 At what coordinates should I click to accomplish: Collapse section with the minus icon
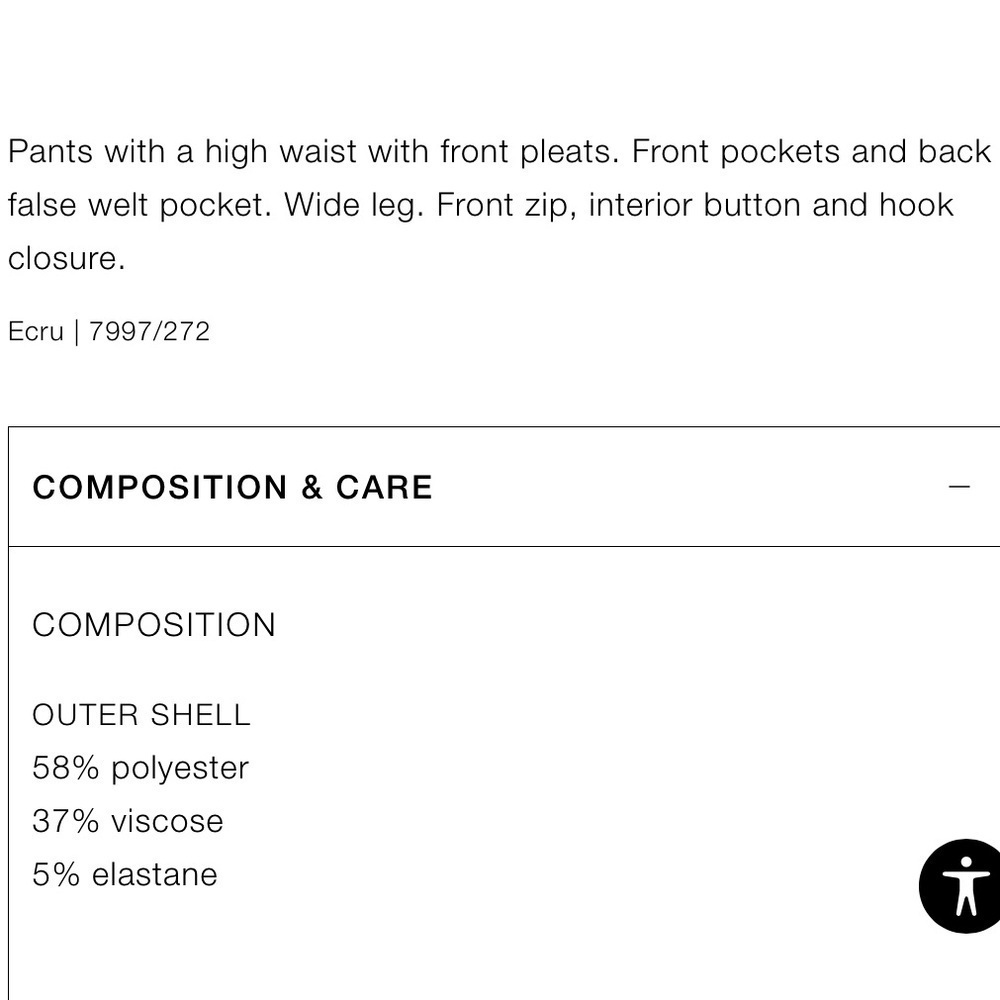(x=959, y=487)
